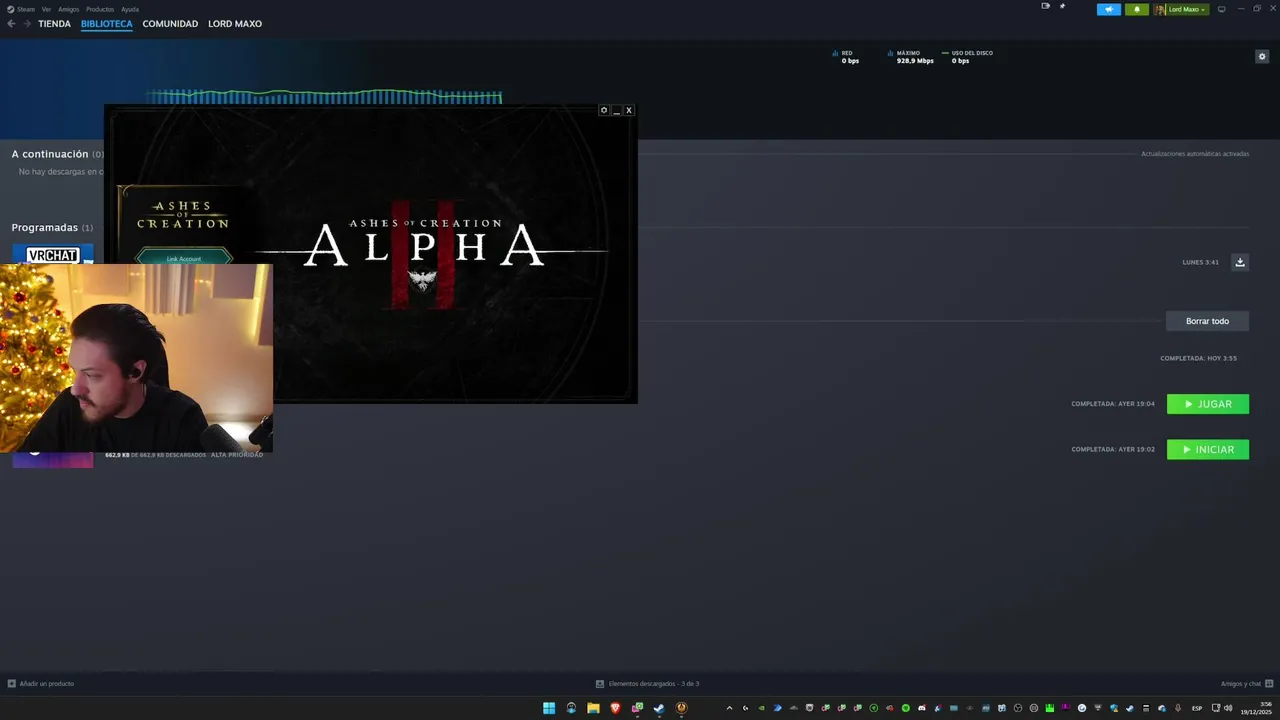Minimize the Ashes of Creation launcher window

pyautogui.click(x=616, y=110)
